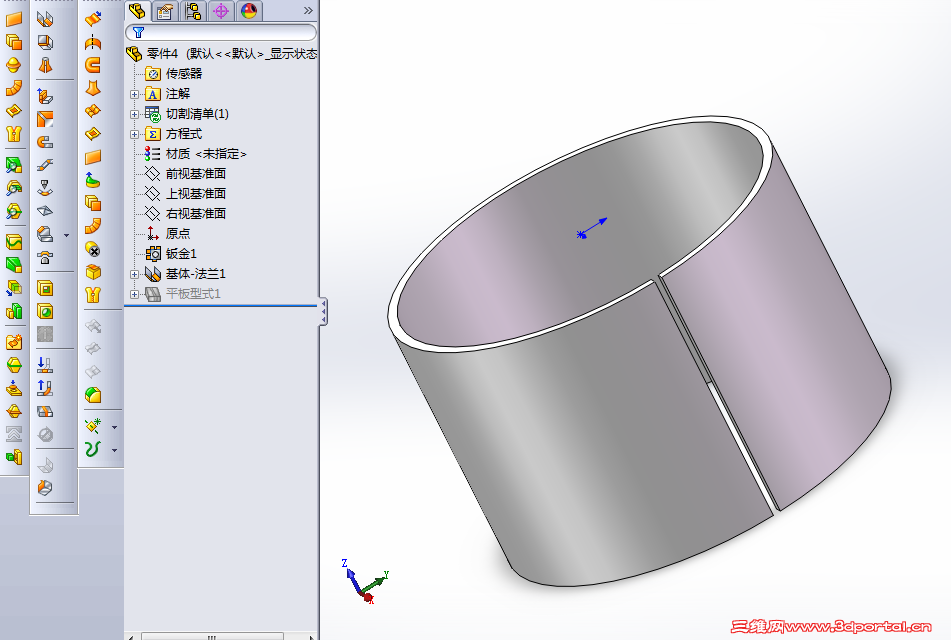Choose Knit Surface in the third toolbar

93,295
